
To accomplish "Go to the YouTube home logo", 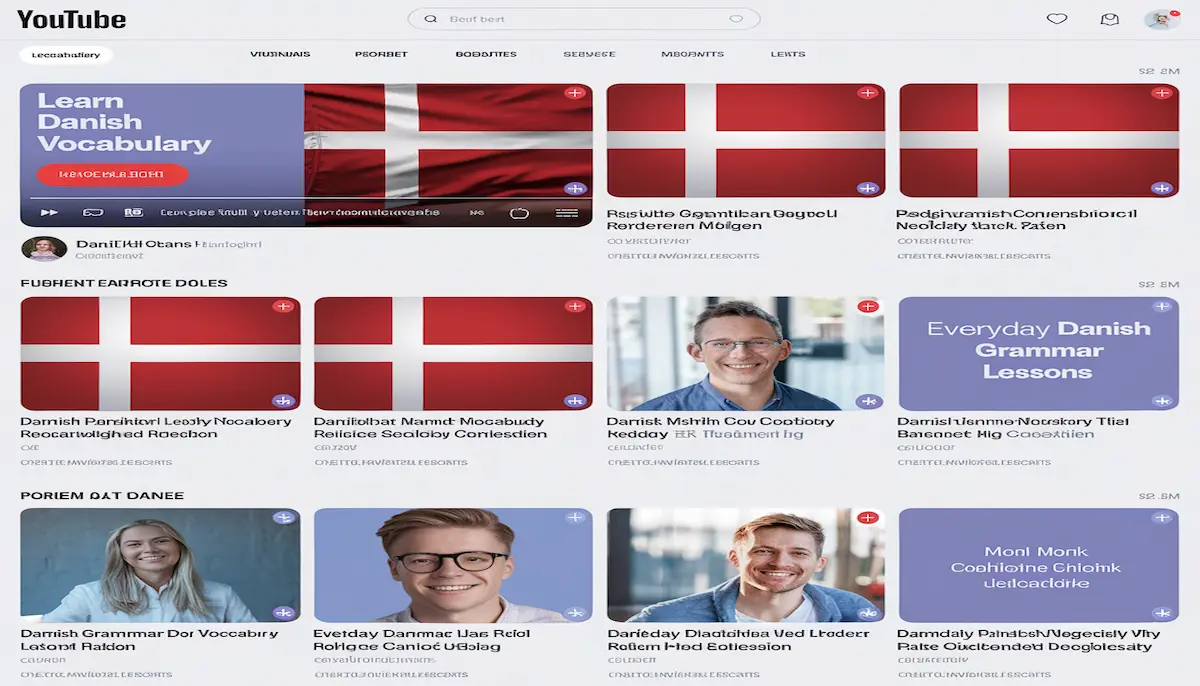I will [71, 20].
